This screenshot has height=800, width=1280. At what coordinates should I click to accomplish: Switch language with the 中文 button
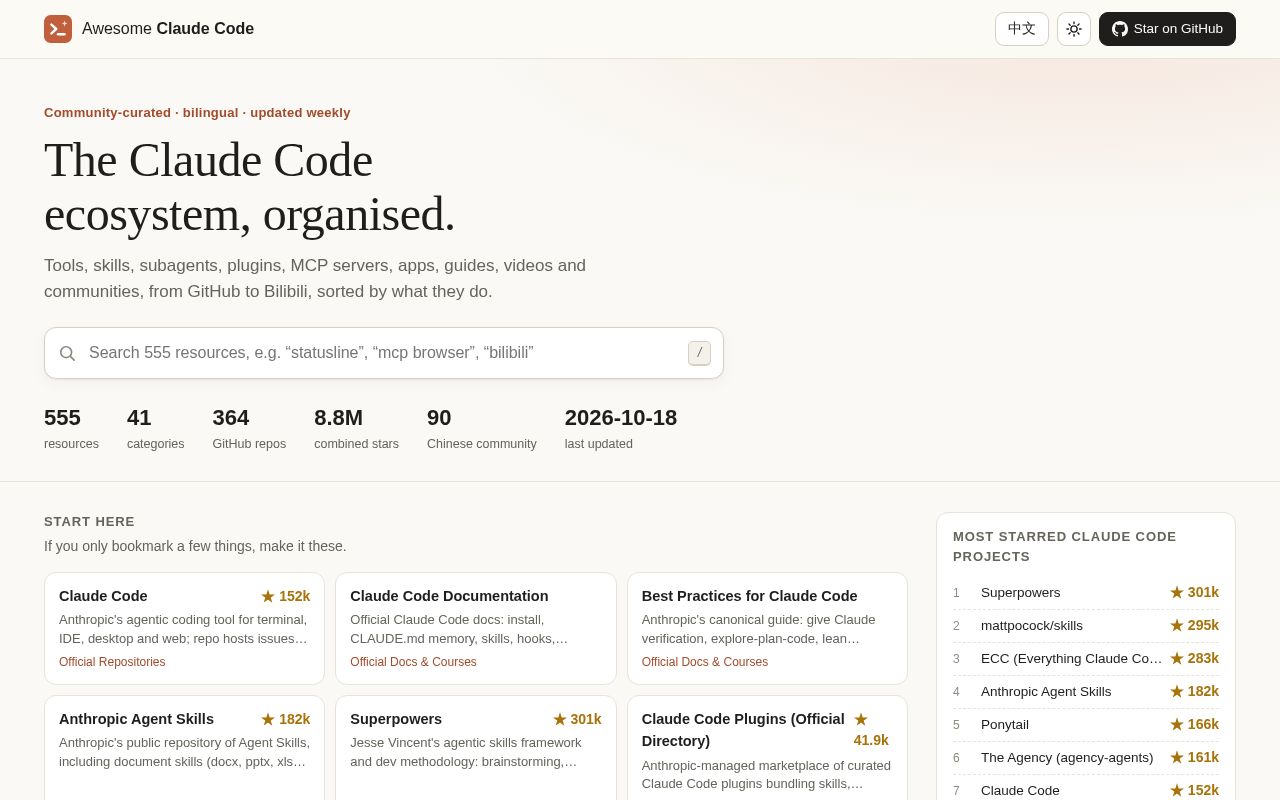[x=1022, y=29]
